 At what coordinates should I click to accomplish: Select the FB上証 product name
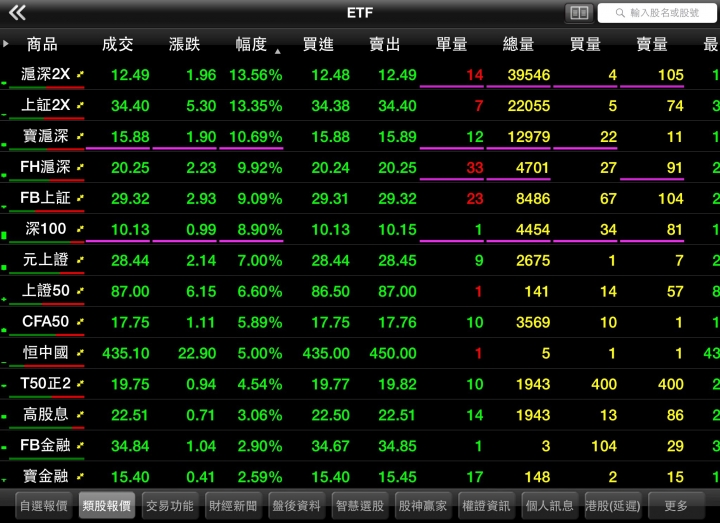(x=45, y=198)
